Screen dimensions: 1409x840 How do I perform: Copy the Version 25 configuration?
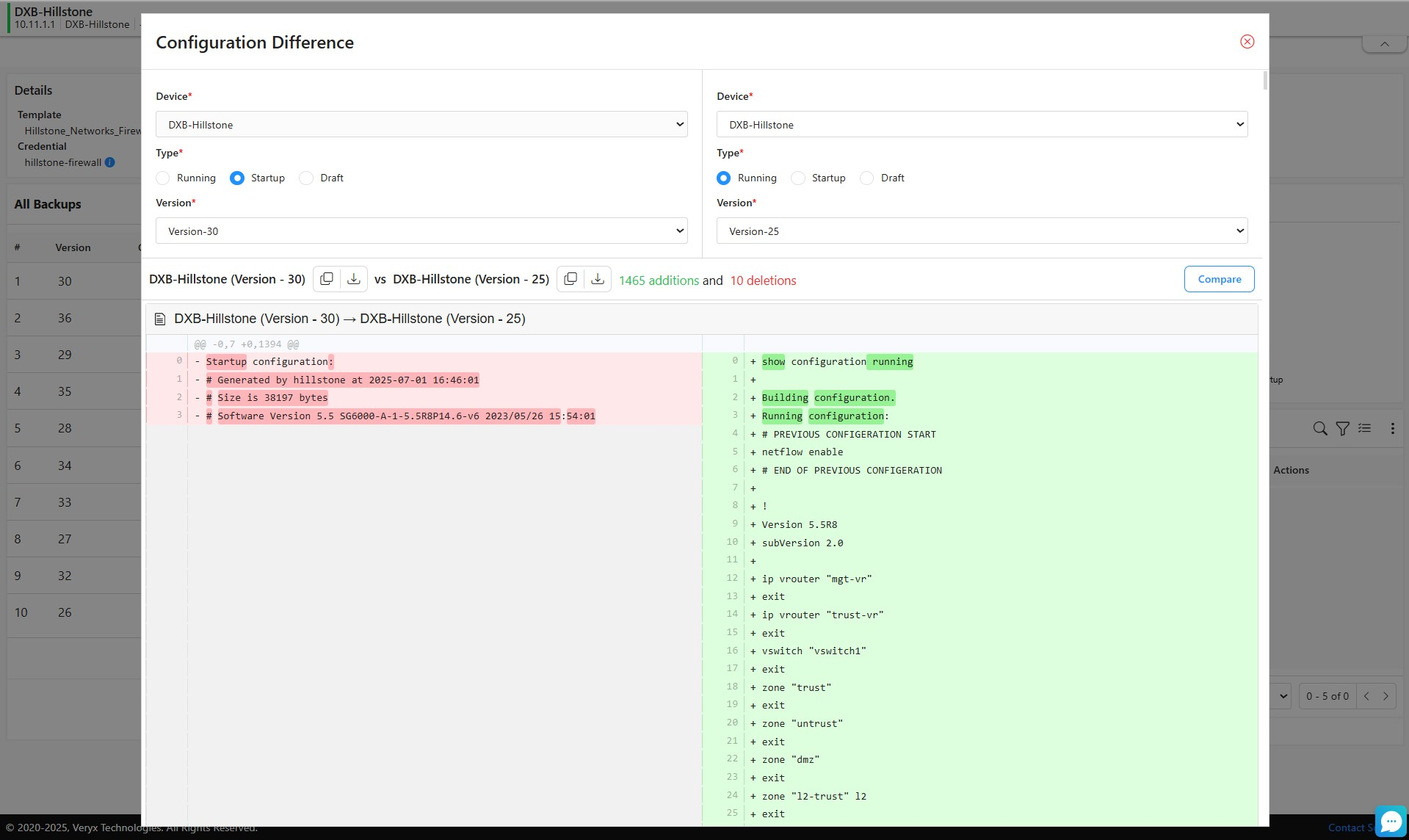click(x=571, y=279)
